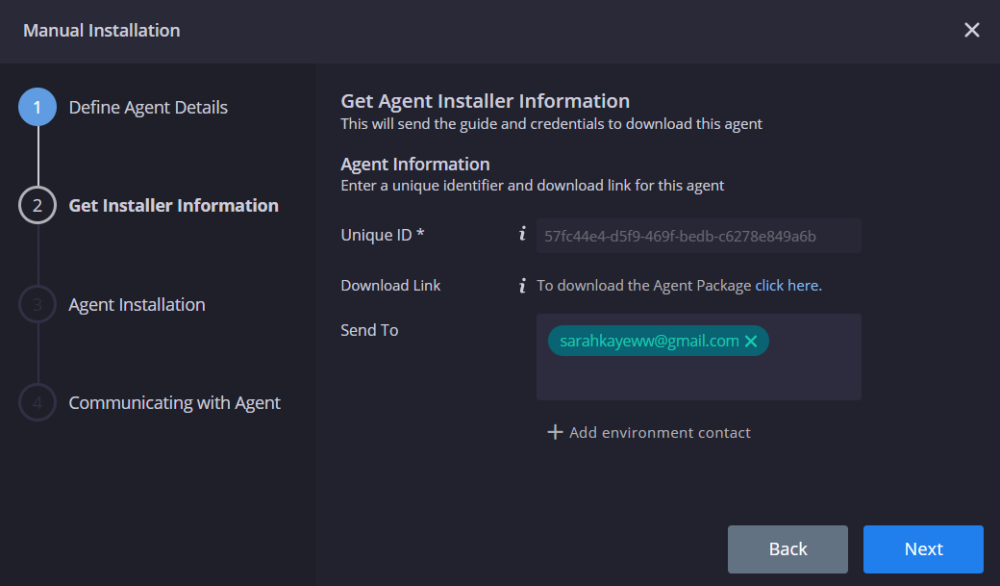Image resolution: width=1000 pixels, height=586 pixels.
Task: Select the Unique ID input field
Action: (x=698, y=234)
